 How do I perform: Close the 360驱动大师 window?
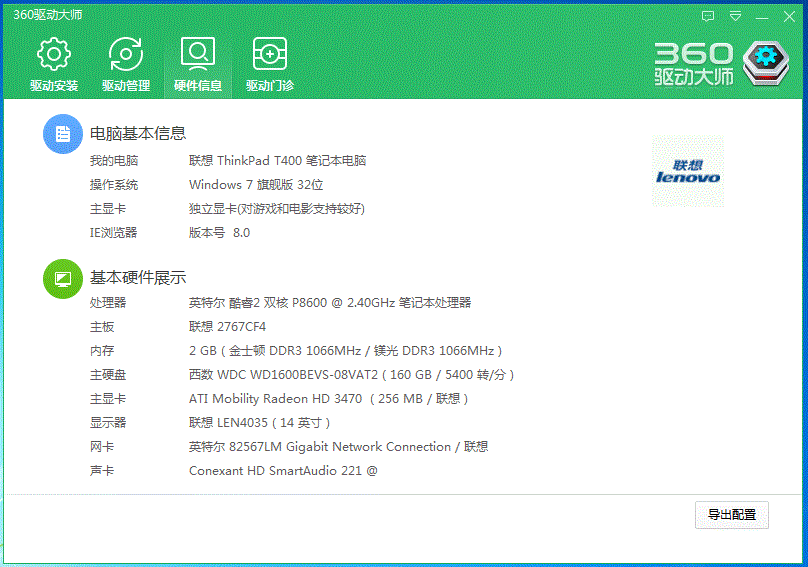click(x=788, y=16)
